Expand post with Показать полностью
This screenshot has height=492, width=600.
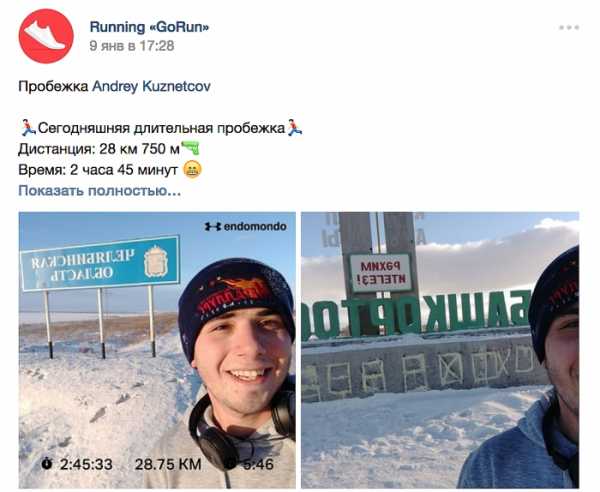(x=99, y=190)
